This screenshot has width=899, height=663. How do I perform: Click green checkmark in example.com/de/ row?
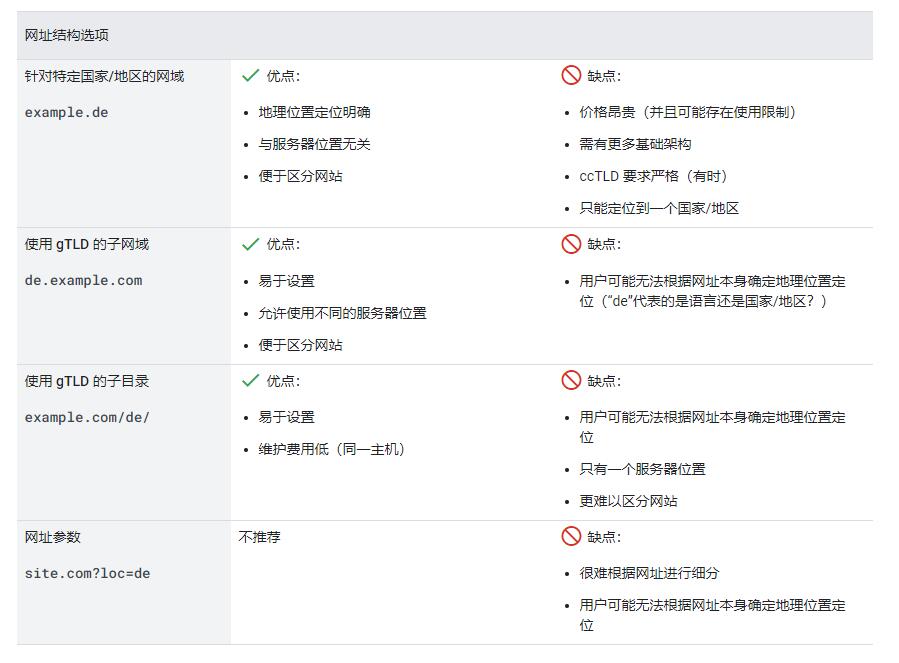(x=250, y=381)
